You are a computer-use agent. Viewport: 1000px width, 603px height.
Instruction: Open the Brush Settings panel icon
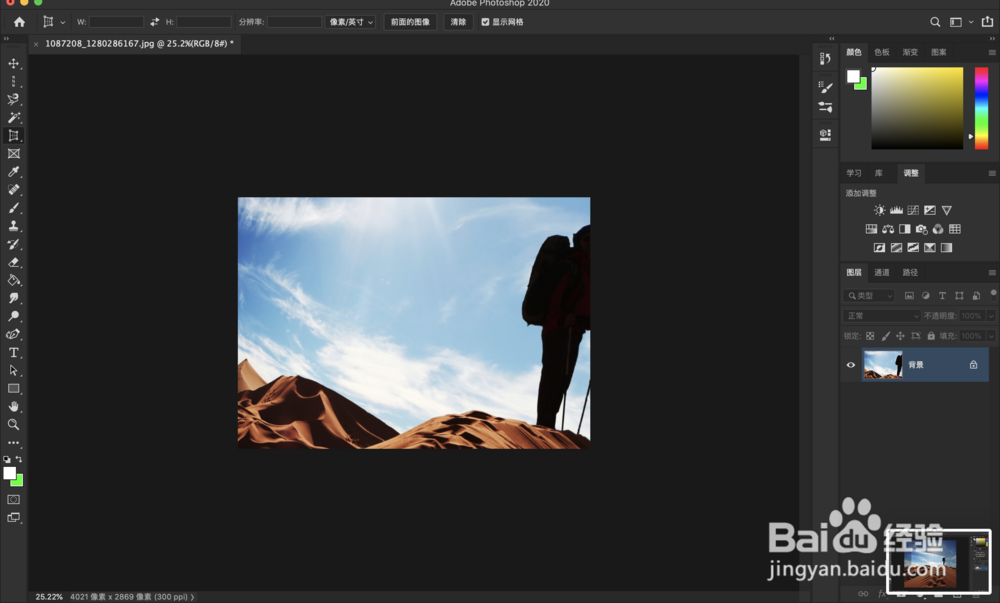coord(825,107)
